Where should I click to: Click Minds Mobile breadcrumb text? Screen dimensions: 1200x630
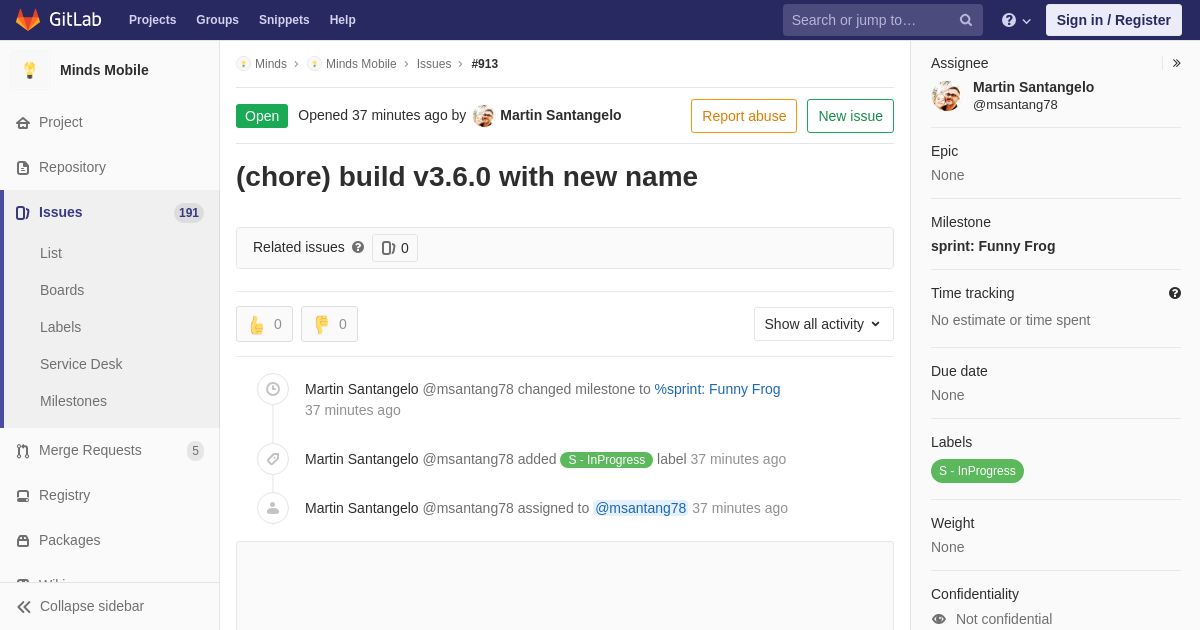coord(361,64)
